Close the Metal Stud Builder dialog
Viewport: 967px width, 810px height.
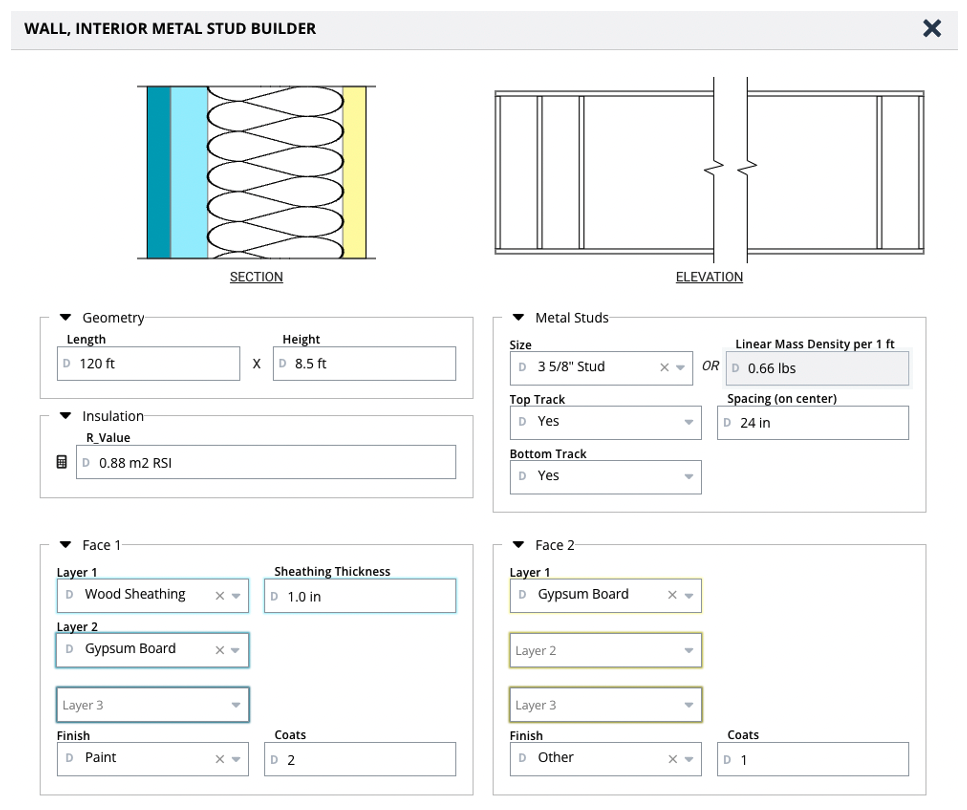click(932, 28)
